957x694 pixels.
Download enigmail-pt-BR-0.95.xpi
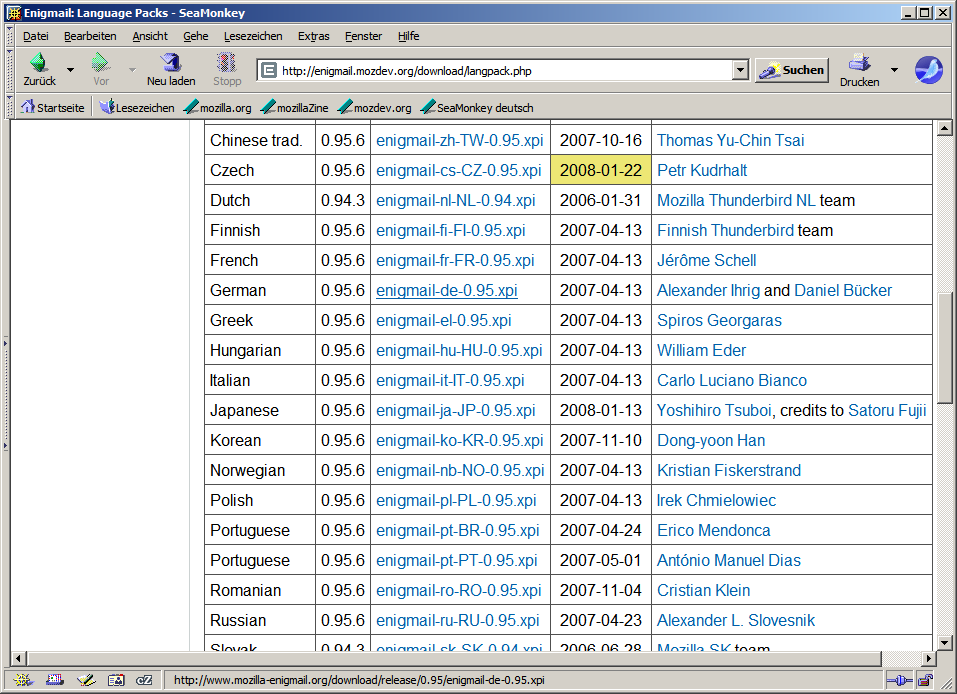click(x=458, y=530)
